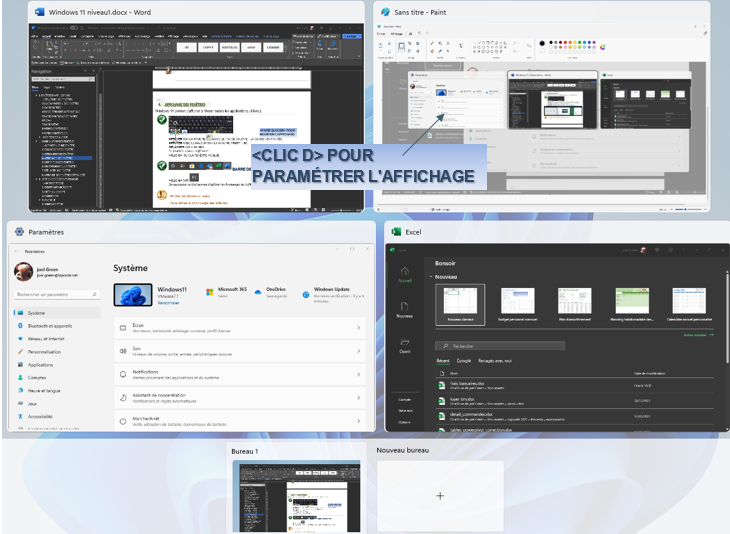Collapse the Nouveau section in Excel
This screenshot has width=730, height=534.
[x=431, y=277]
